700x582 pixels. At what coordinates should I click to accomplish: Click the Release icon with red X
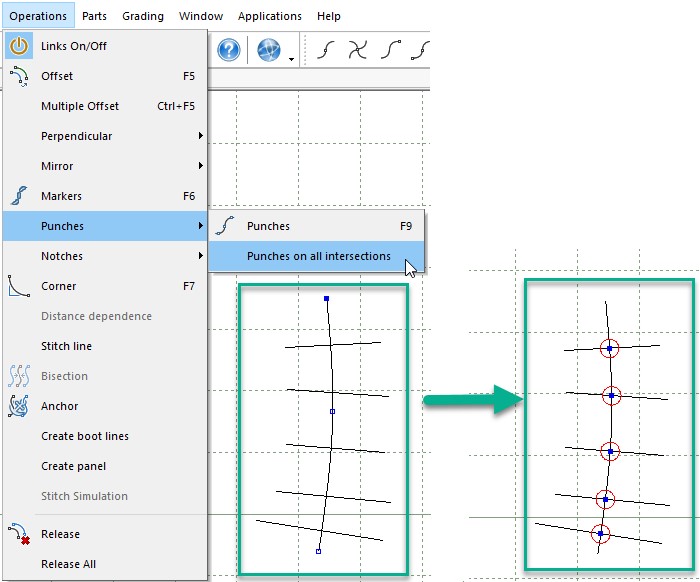pos(19,534)
